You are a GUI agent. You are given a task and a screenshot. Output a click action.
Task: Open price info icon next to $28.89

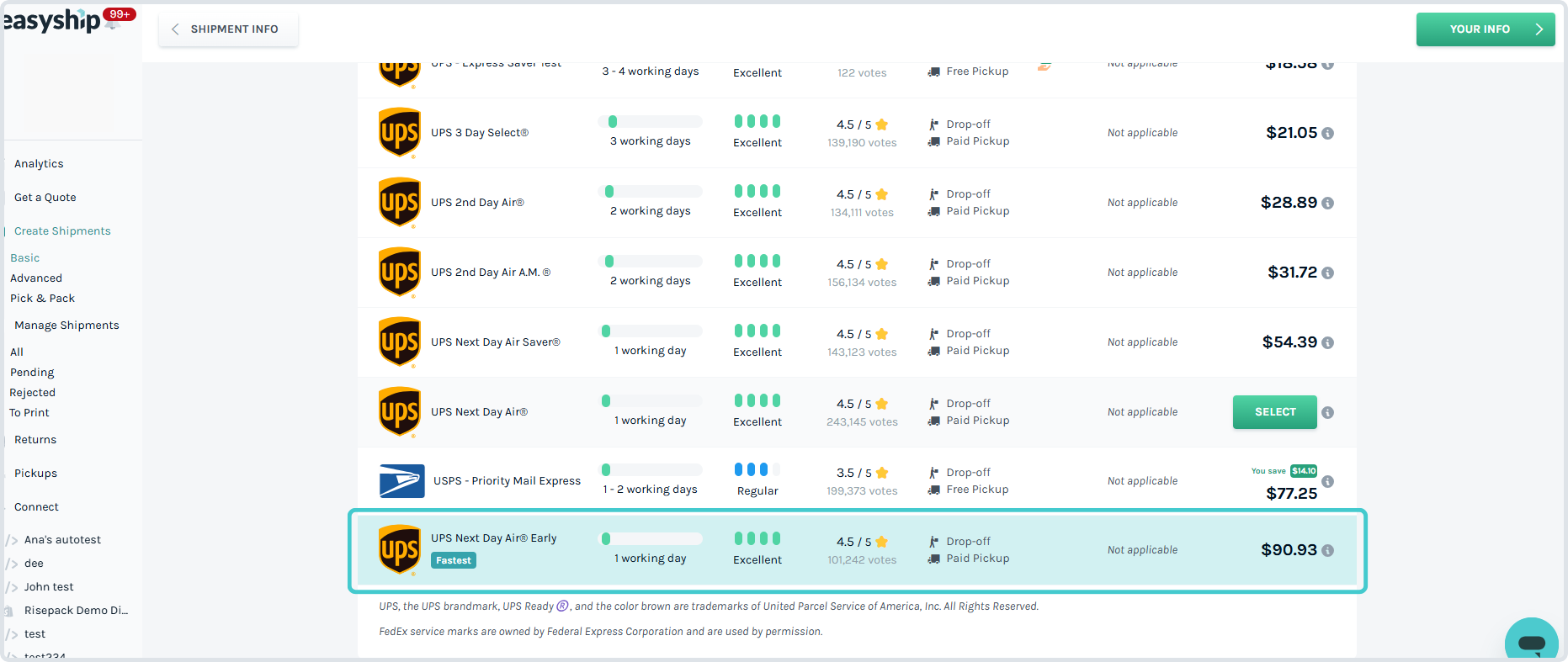1327,203
